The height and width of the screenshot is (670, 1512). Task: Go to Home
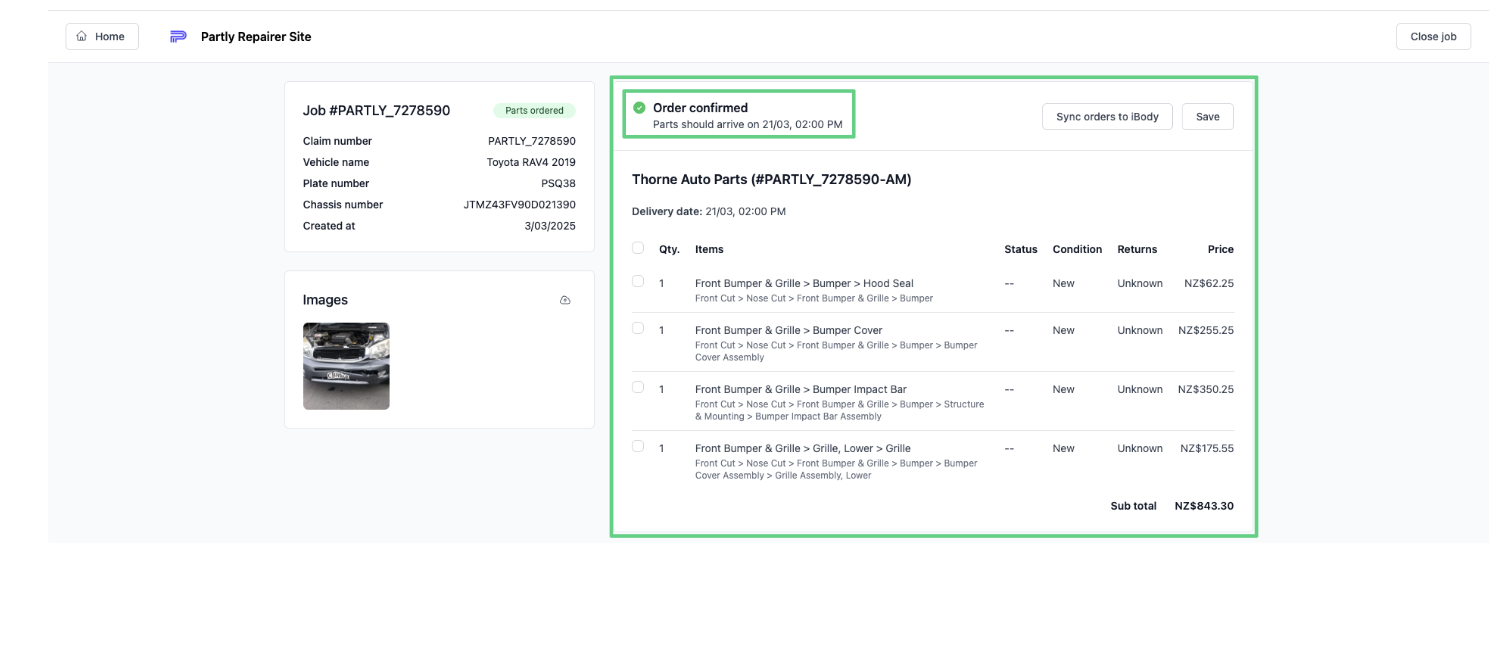tap(102, 36)
